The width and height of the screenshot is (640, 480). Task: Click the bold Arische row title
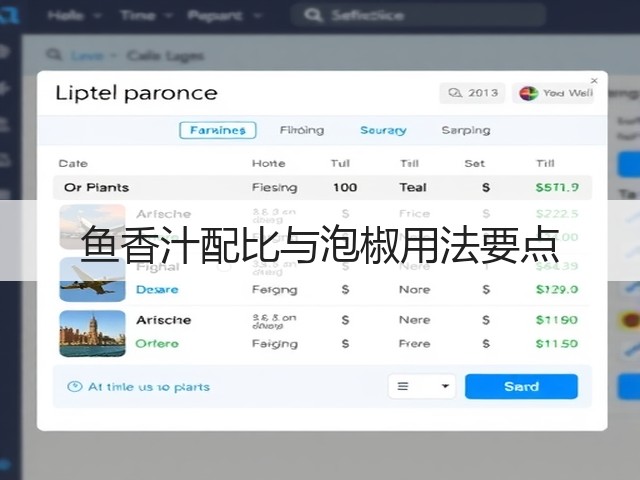click(x=164, y=320)
